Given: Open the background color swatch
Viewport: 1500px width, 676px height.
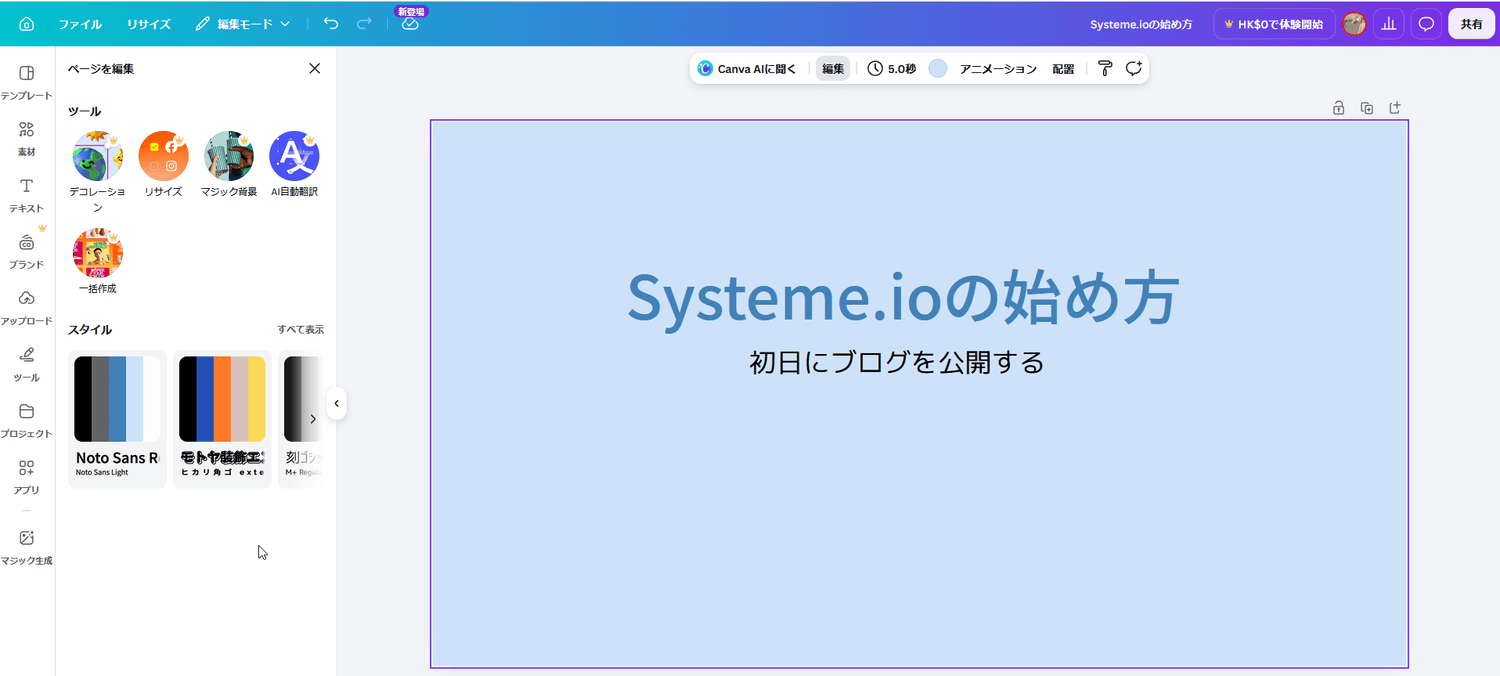Looking at the screenshot, I should pos(938,69).
